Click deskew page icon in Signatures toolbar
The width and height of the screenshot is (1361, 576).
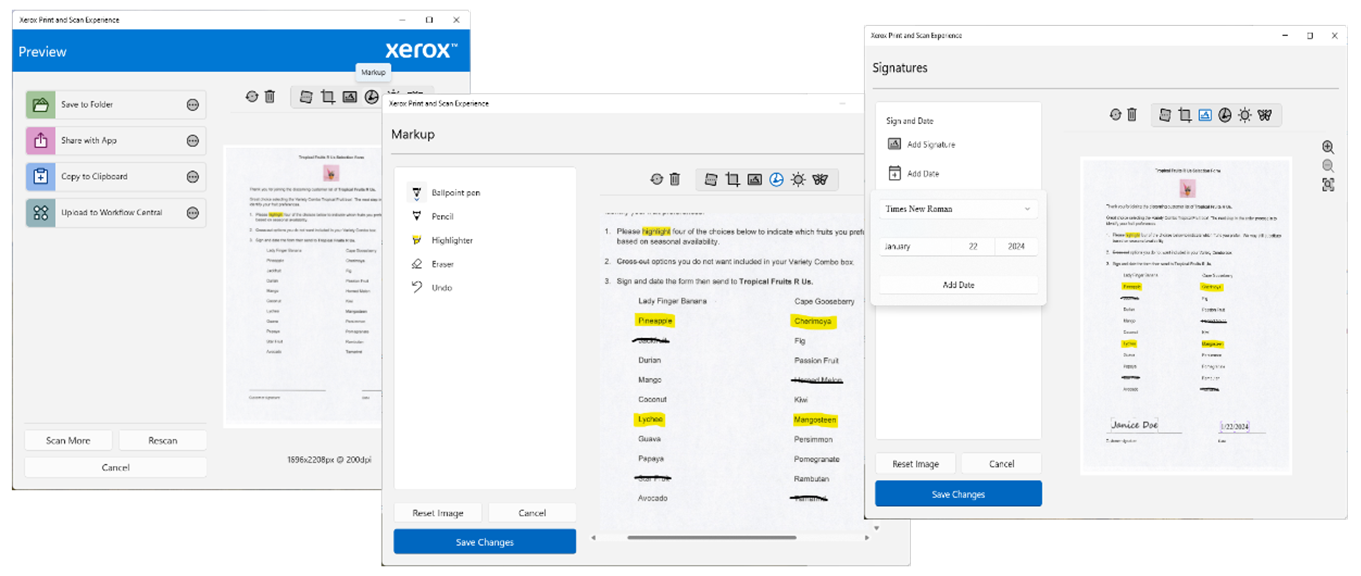click(x=1164, y=115)
